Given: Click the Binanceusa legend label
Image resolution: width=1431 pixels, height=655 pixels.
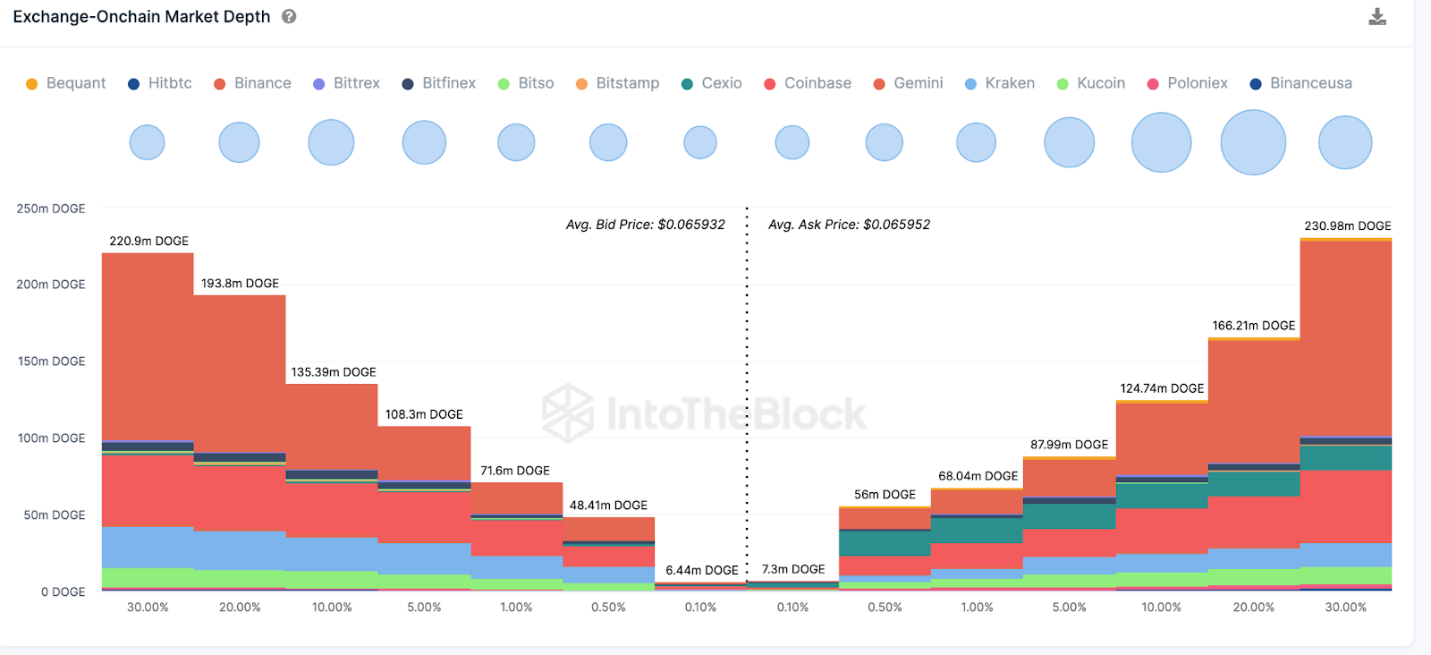Looking at the screenshot, I should tap(1311, 83).
